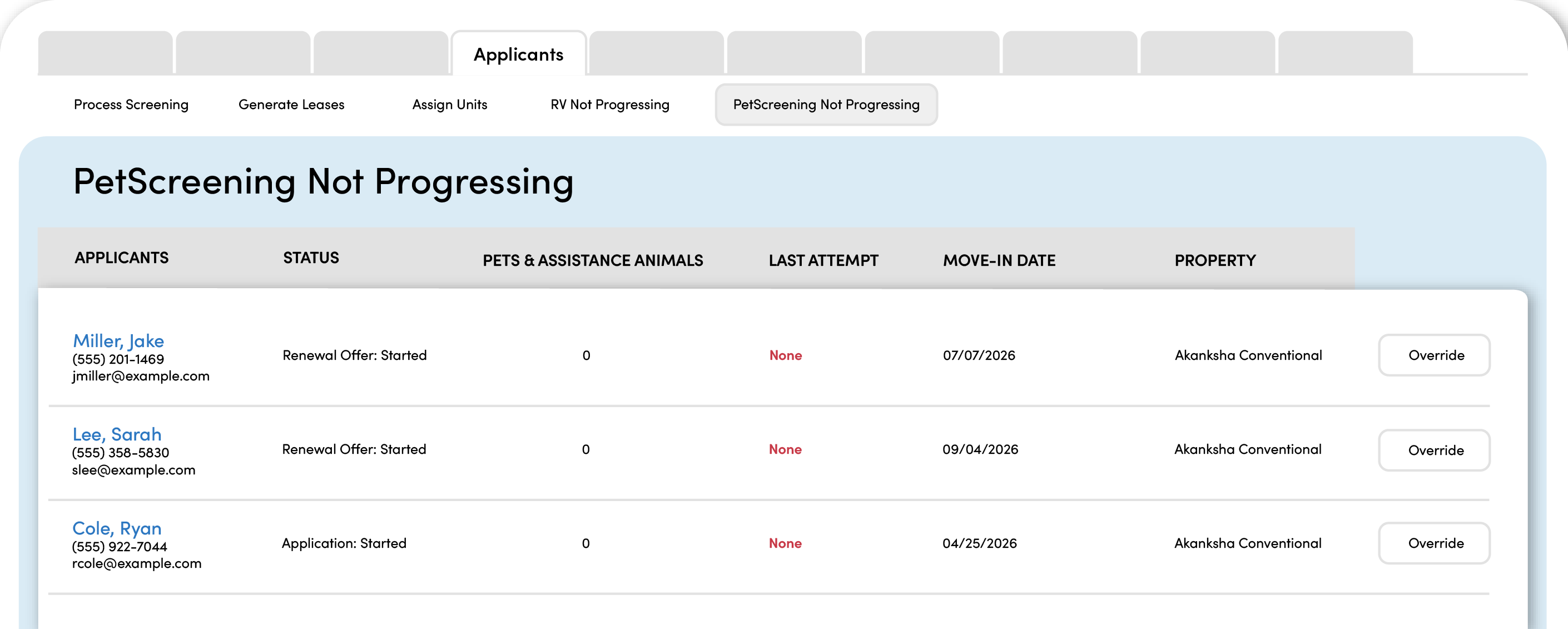Open the Assign Units sub-tab
1568x629 pixels.
449,105
